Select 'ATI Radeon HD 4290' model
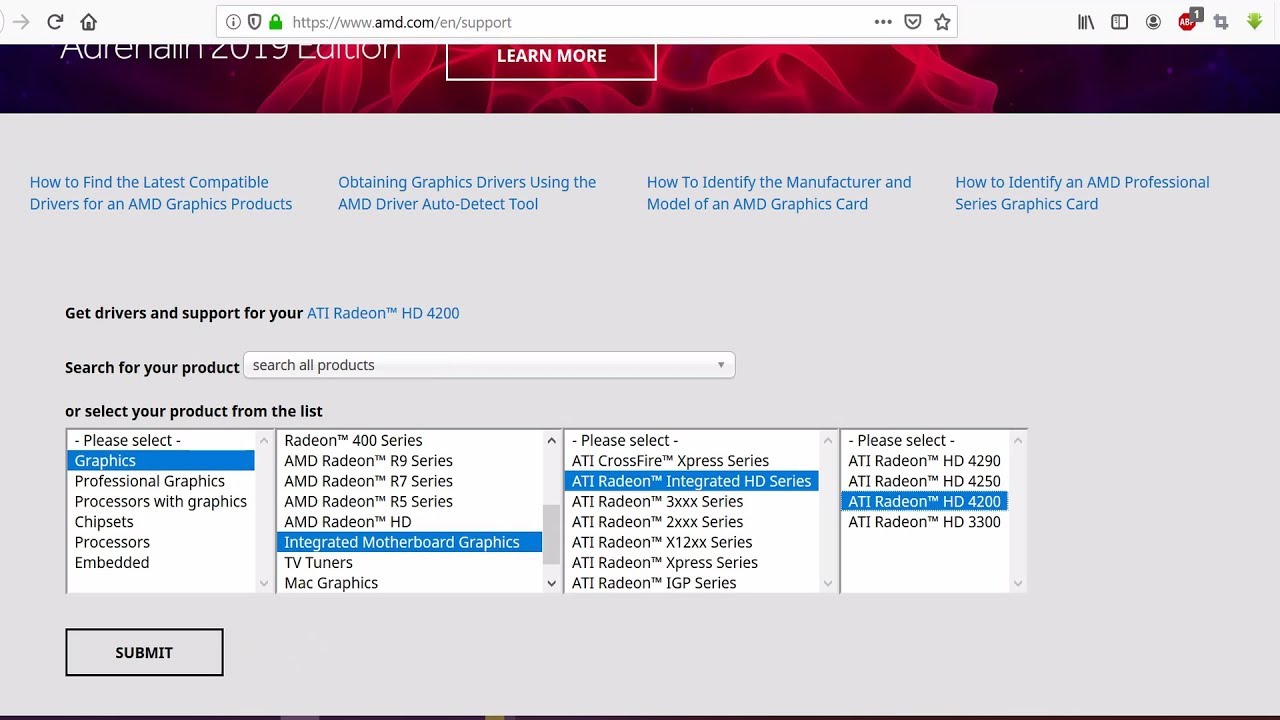The height and width of the screenshot is (720, 1280). point(925,460)
